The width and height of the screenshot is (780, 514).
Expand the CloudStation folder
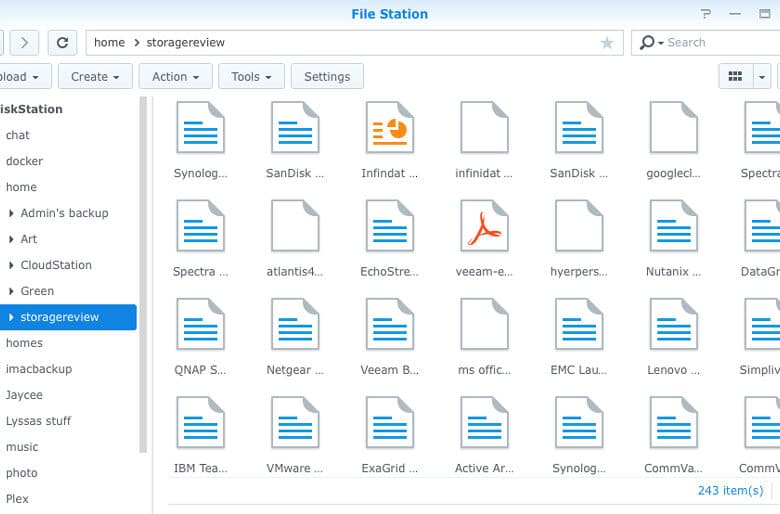point(11,265)
